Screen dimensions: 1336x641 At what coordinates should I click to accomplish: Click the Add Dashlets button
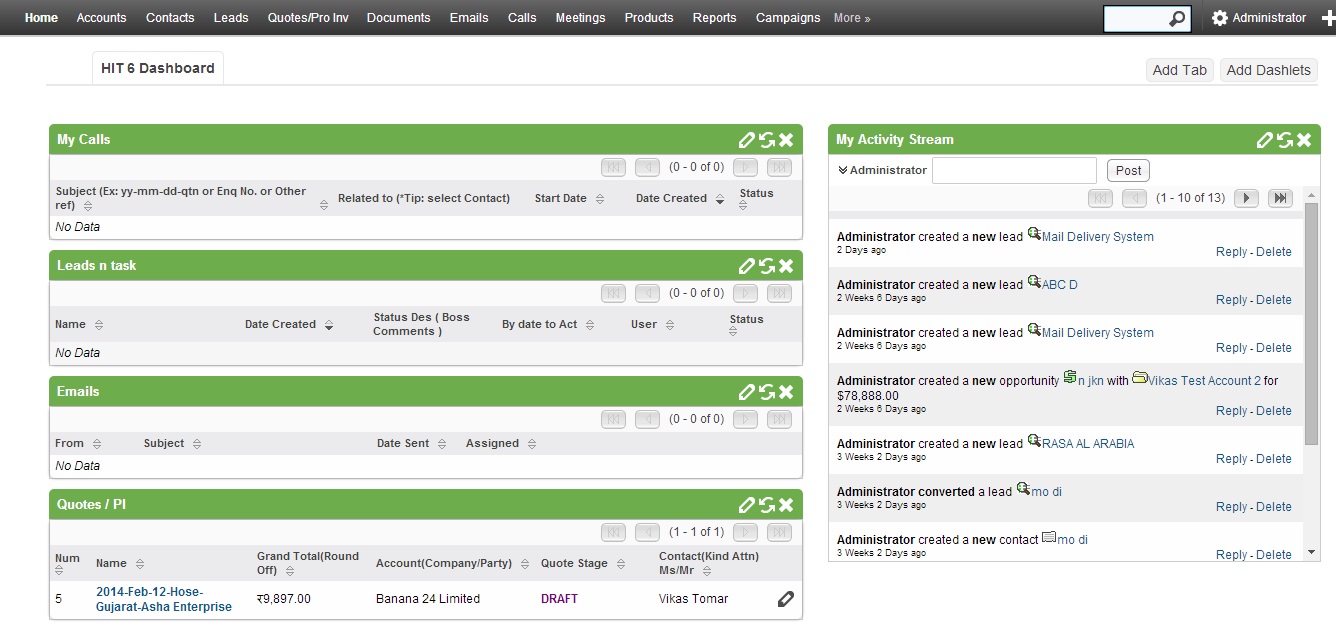[x=1269, y=70]
